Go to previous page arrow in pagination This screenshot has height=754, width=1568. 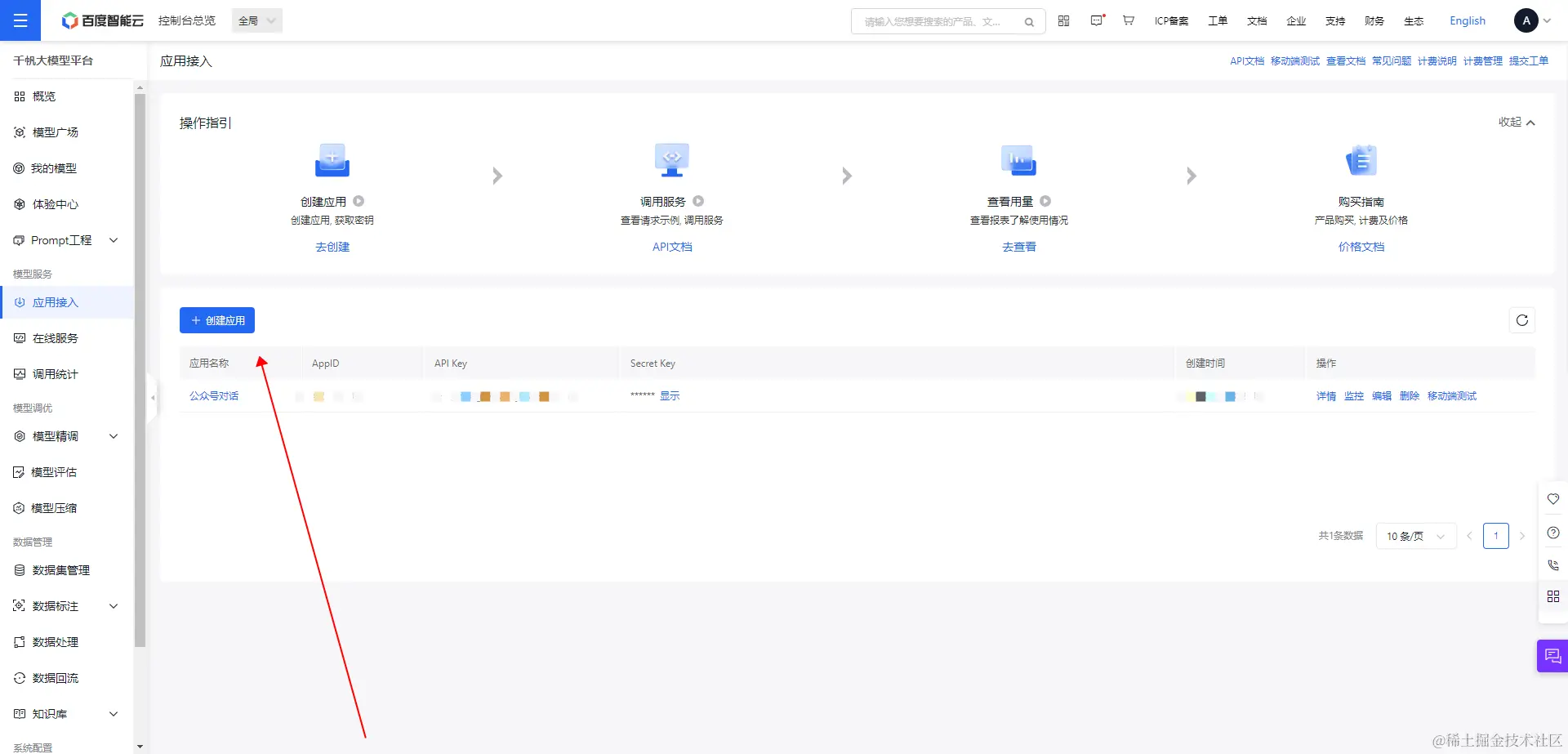click(x=1469, y=536)
